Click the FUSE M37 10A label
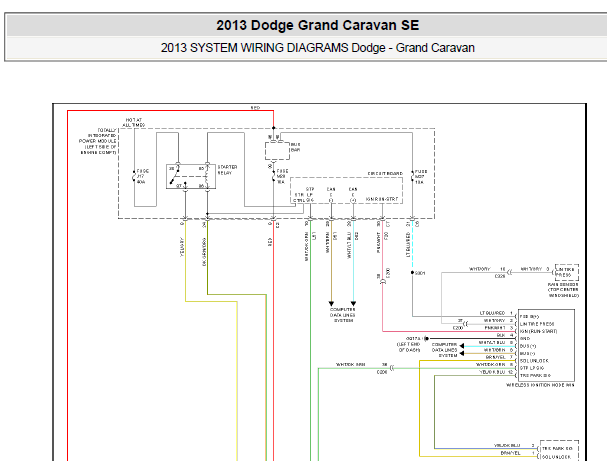This screenshot has width=607, height=461. (421, 177)
